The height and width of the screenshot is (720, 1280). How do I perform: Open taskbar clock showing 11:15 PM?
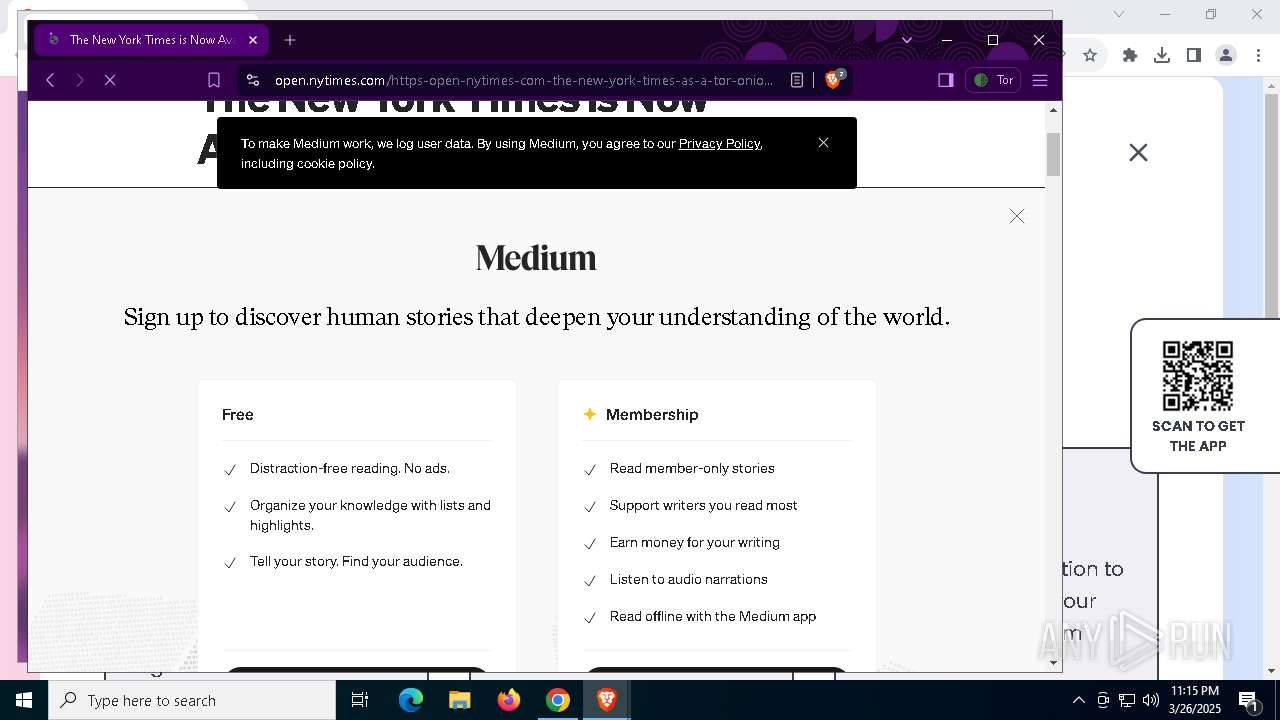1195,700
